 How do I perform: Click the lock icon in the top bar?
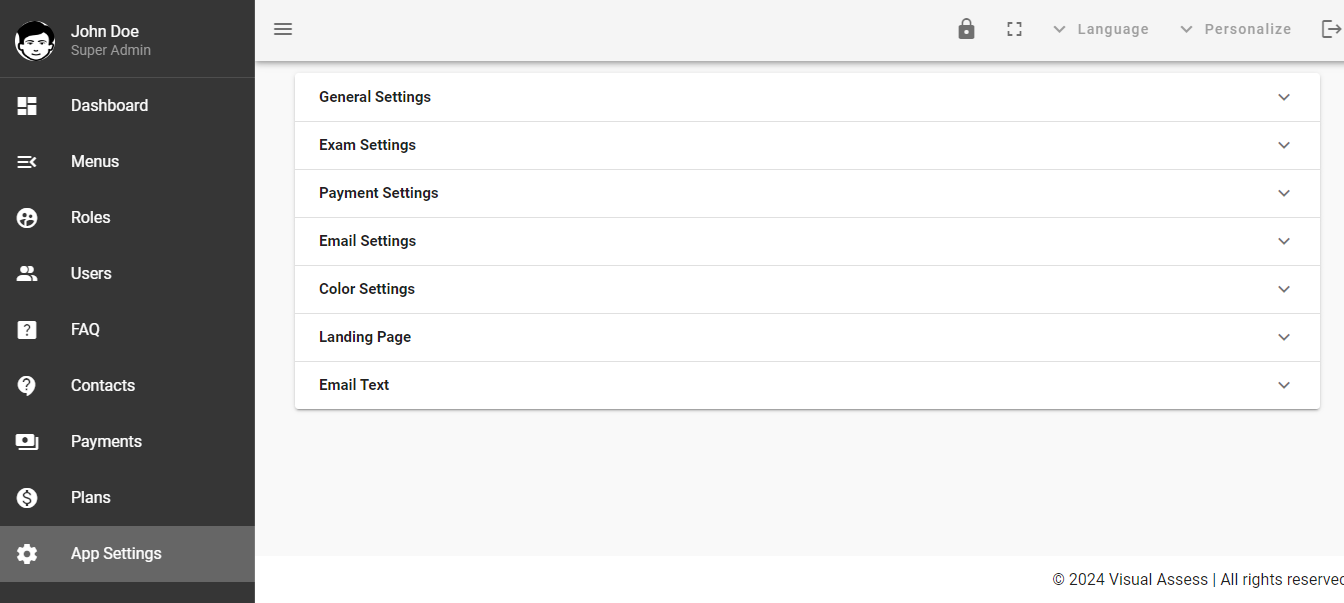coord(966,29)
